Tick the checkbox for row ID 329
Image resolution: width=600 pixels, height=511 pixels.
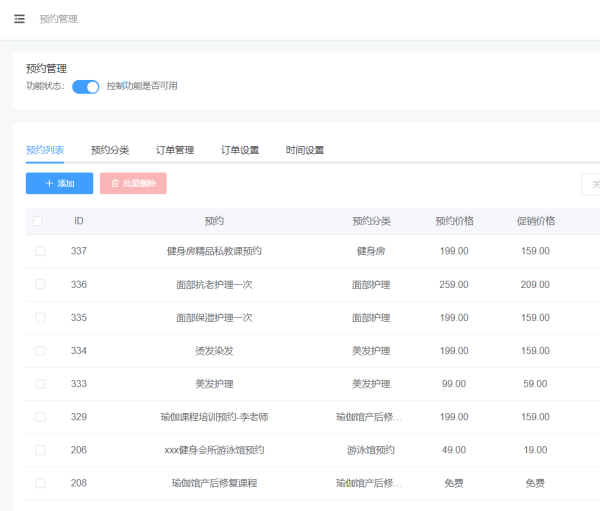click(x=40, y=417)
